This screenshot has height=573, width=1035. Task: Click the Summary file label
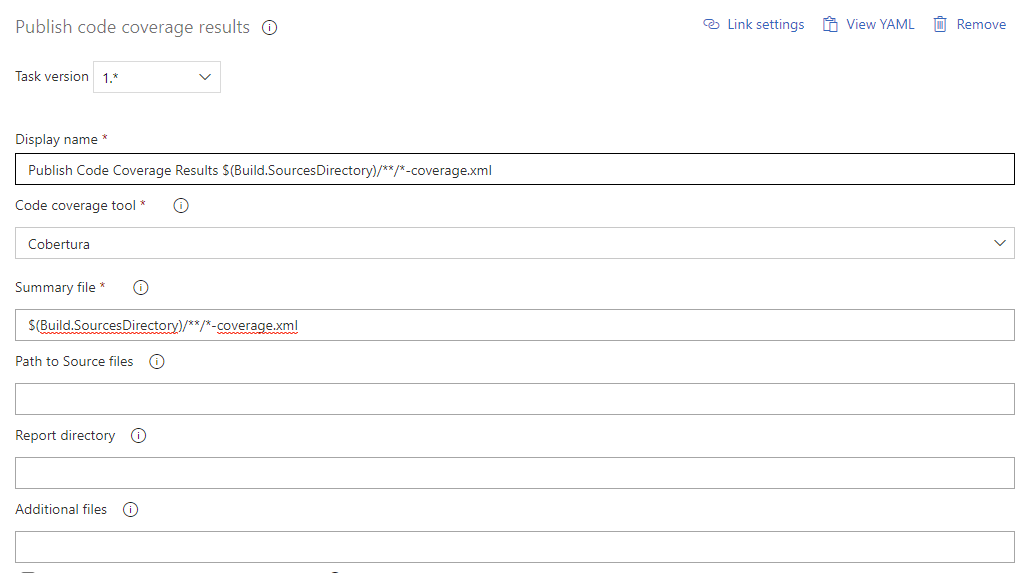click(x=55, y=287)
